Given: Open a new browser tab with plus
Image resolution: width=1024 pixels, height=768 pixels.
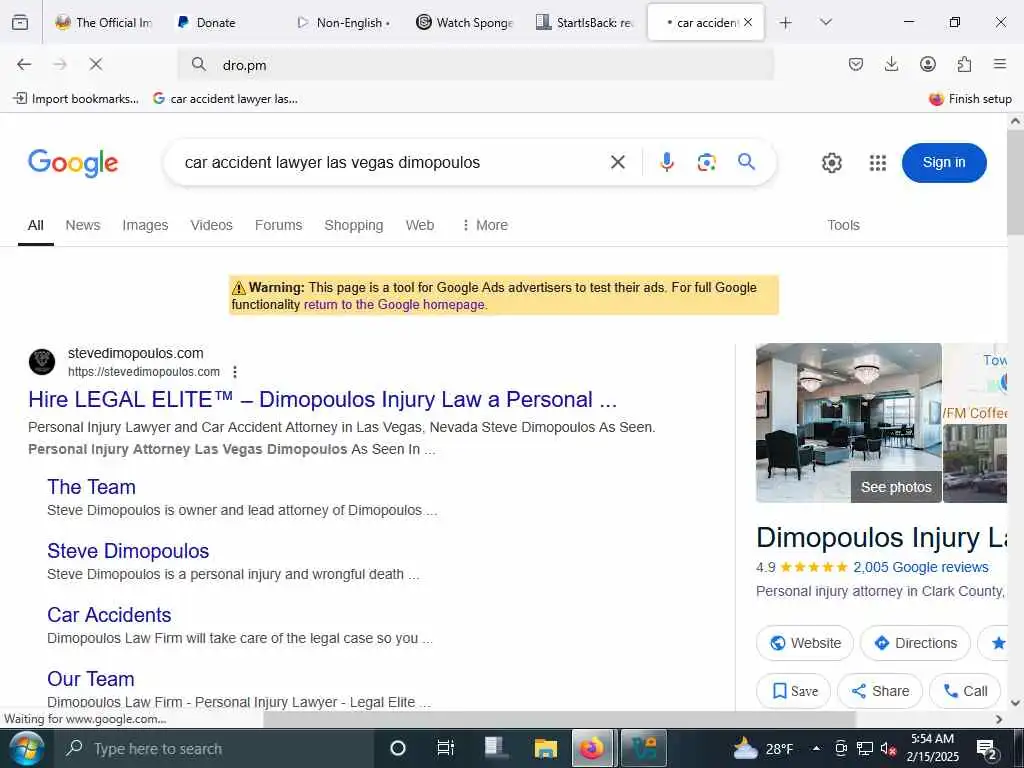Looking at the screenshot, I should pyautogui.click(x=786, y=23).
